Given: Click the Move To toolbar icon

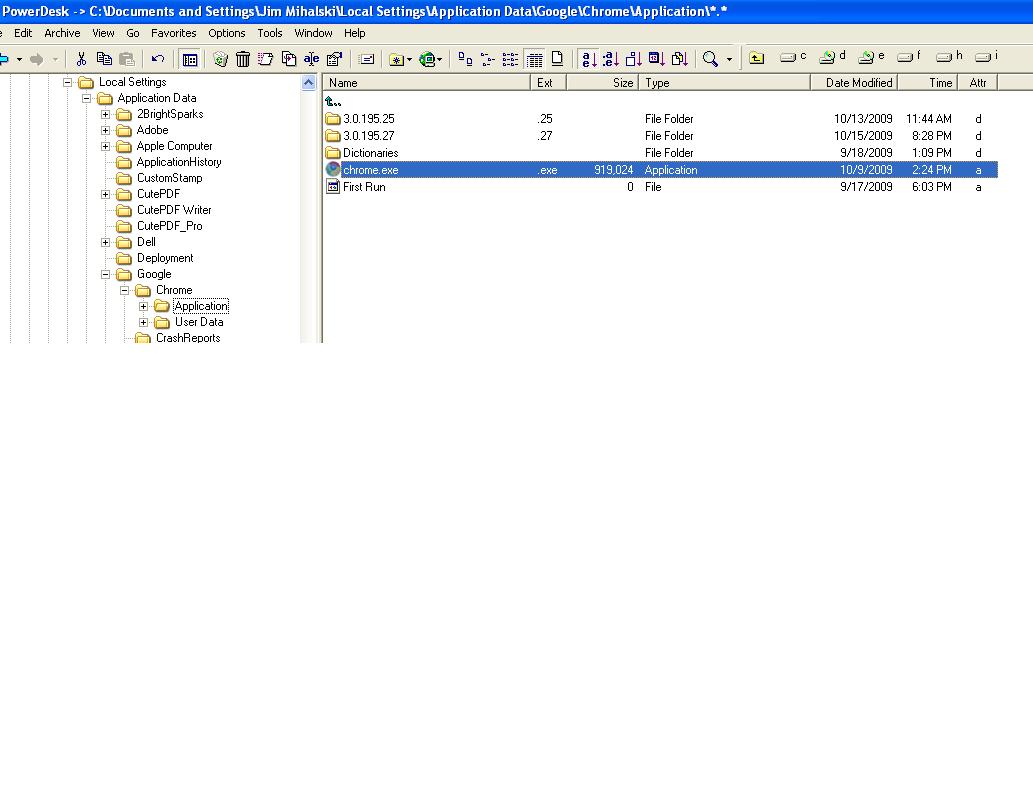Looking at the screenshot, I should [x=265, y=59].
